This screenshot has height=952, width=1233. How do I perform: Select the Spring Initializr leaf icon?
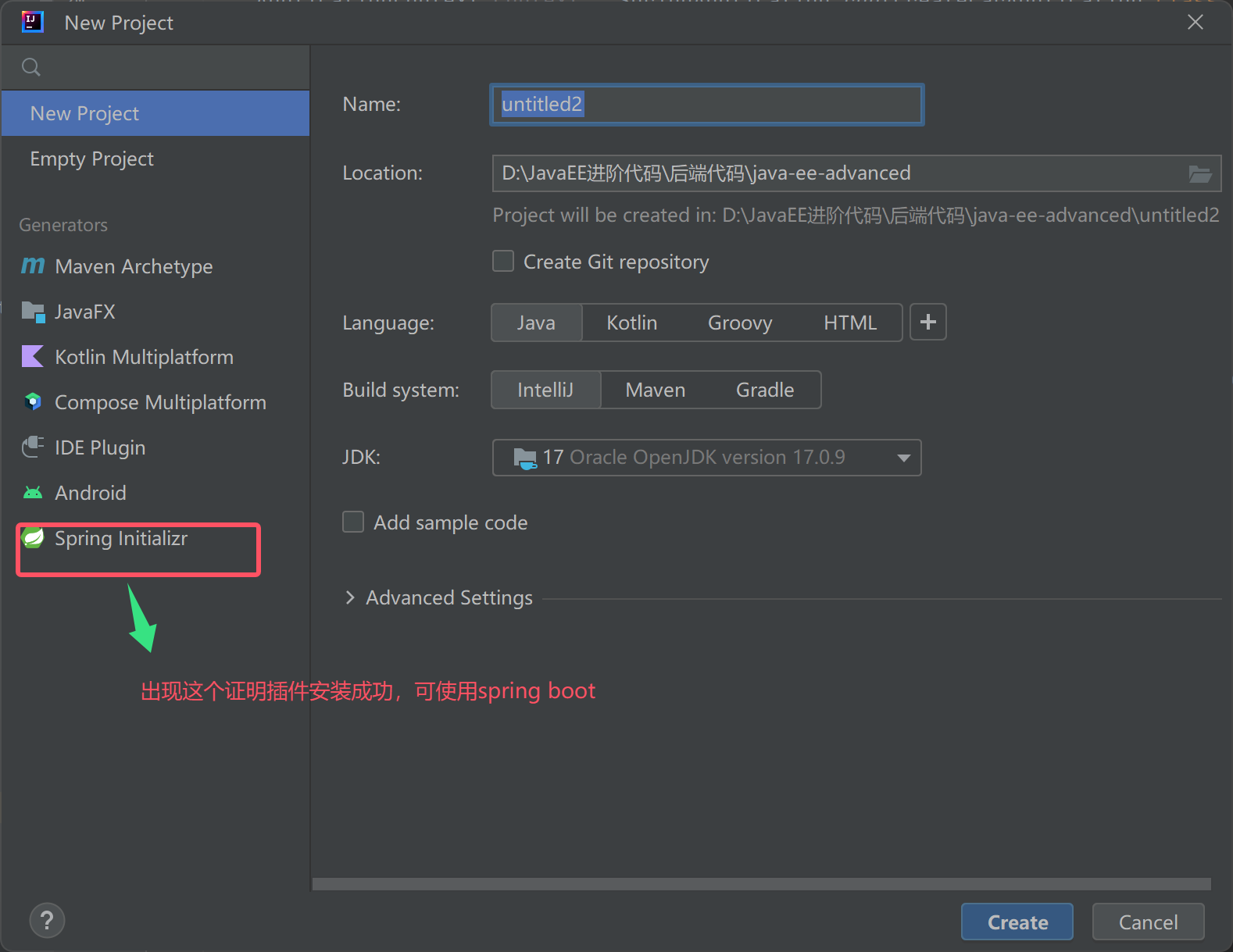pos(33,537)
